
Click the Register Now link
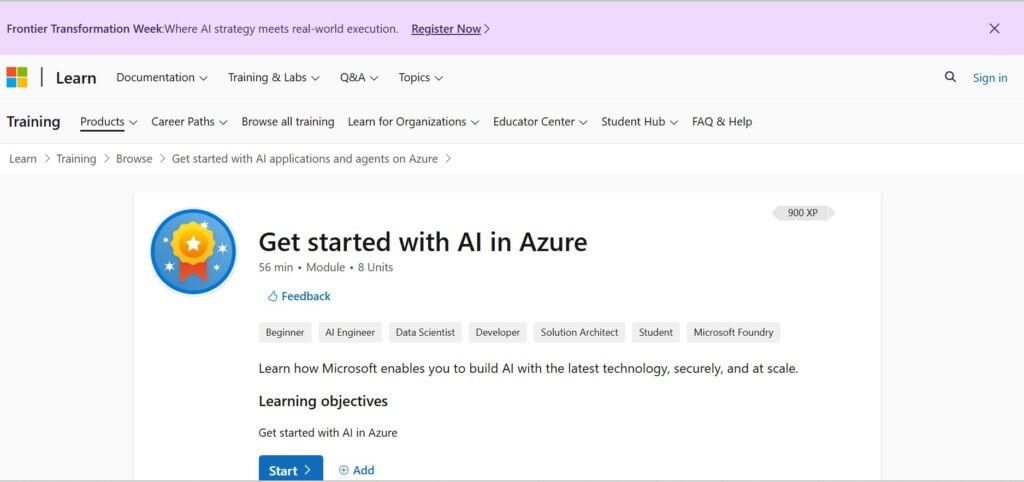[x=446, y=29]
